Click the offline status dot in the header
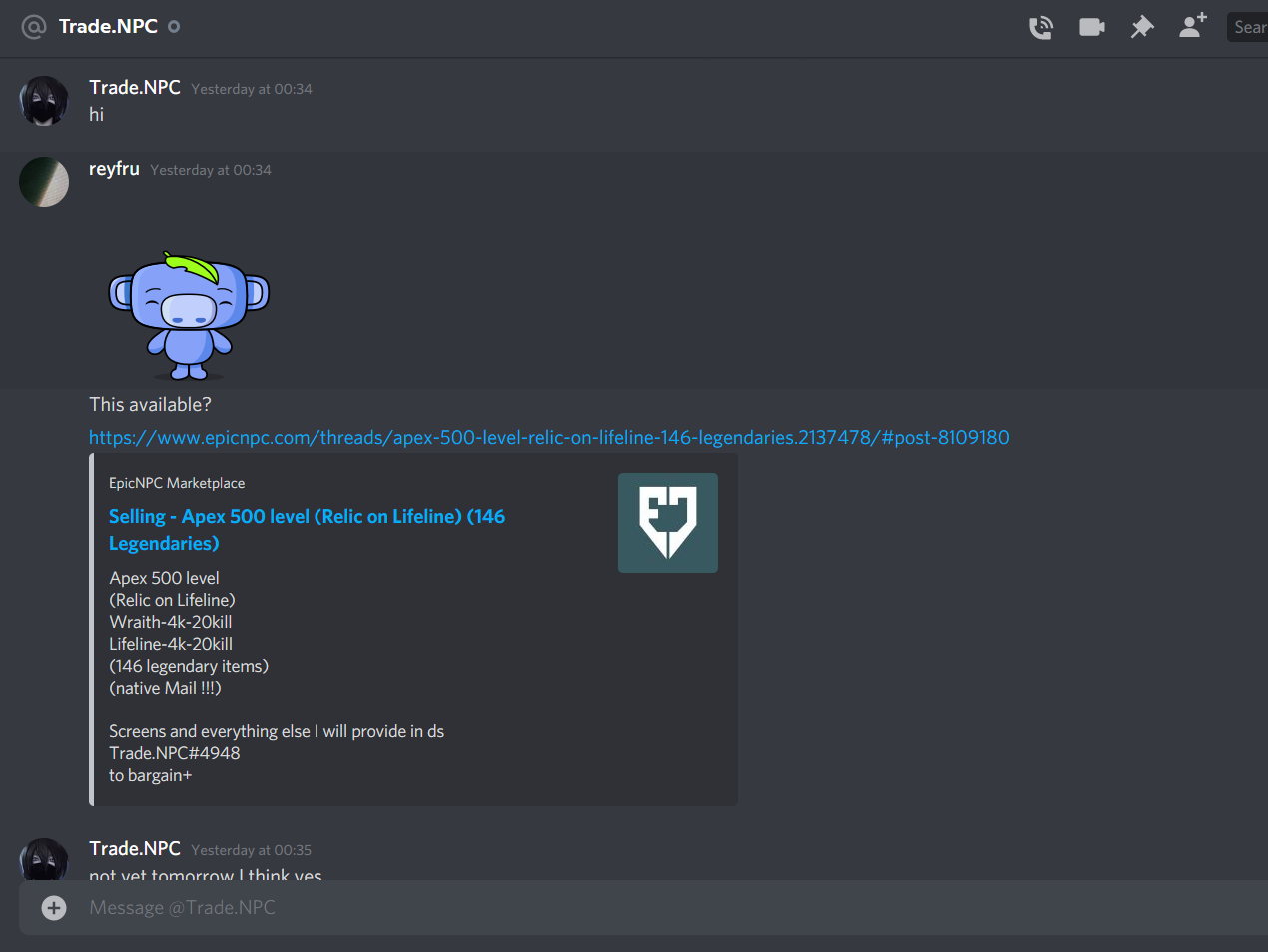 click(x=174, y=27)
